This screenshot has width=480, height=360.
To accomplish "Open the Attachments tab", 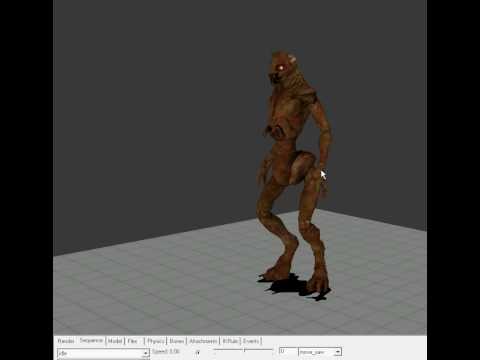I will [203, 341].
